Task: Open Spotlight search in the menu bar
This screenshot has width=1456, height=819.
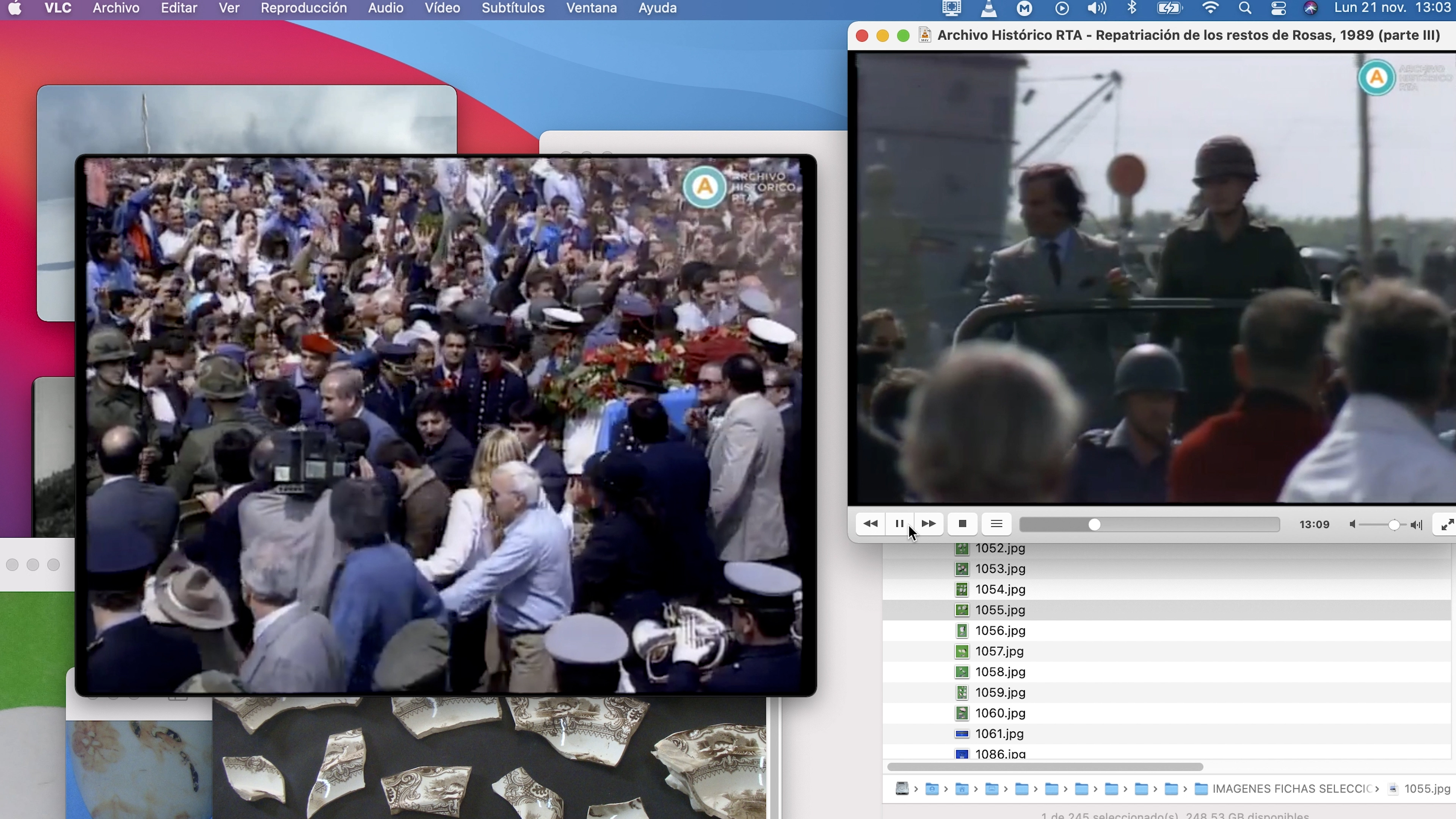Action: [1244, 8]
